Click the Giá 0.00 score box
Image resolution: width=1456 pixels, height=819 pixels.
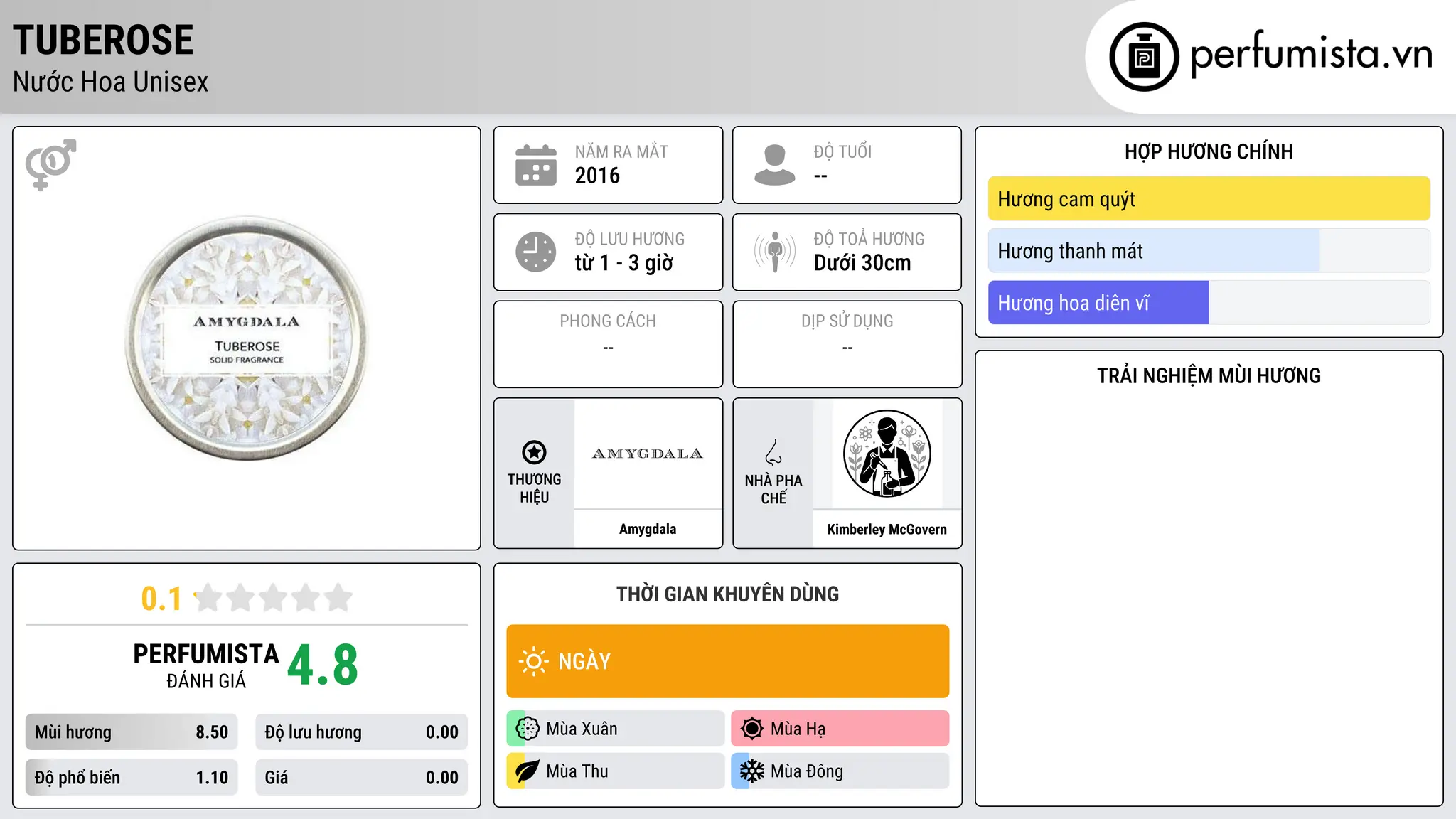point(362,778)
